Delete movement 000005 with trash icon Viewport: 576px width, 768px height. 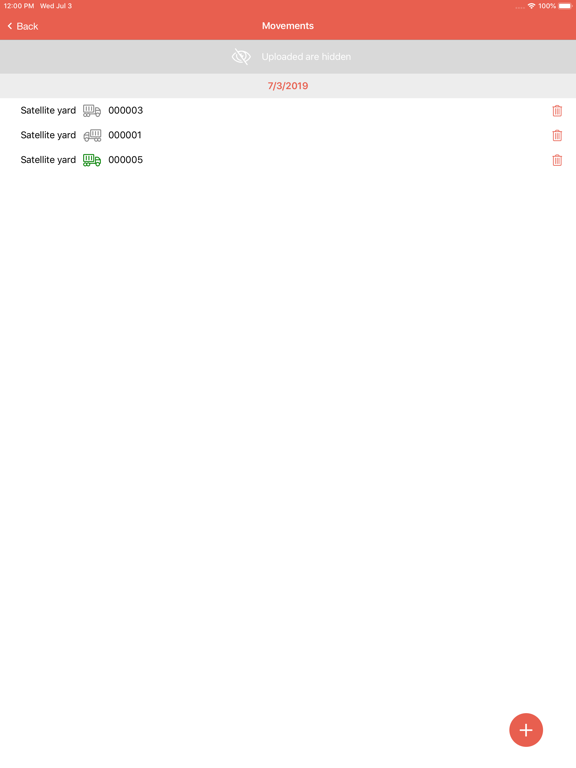557,160
